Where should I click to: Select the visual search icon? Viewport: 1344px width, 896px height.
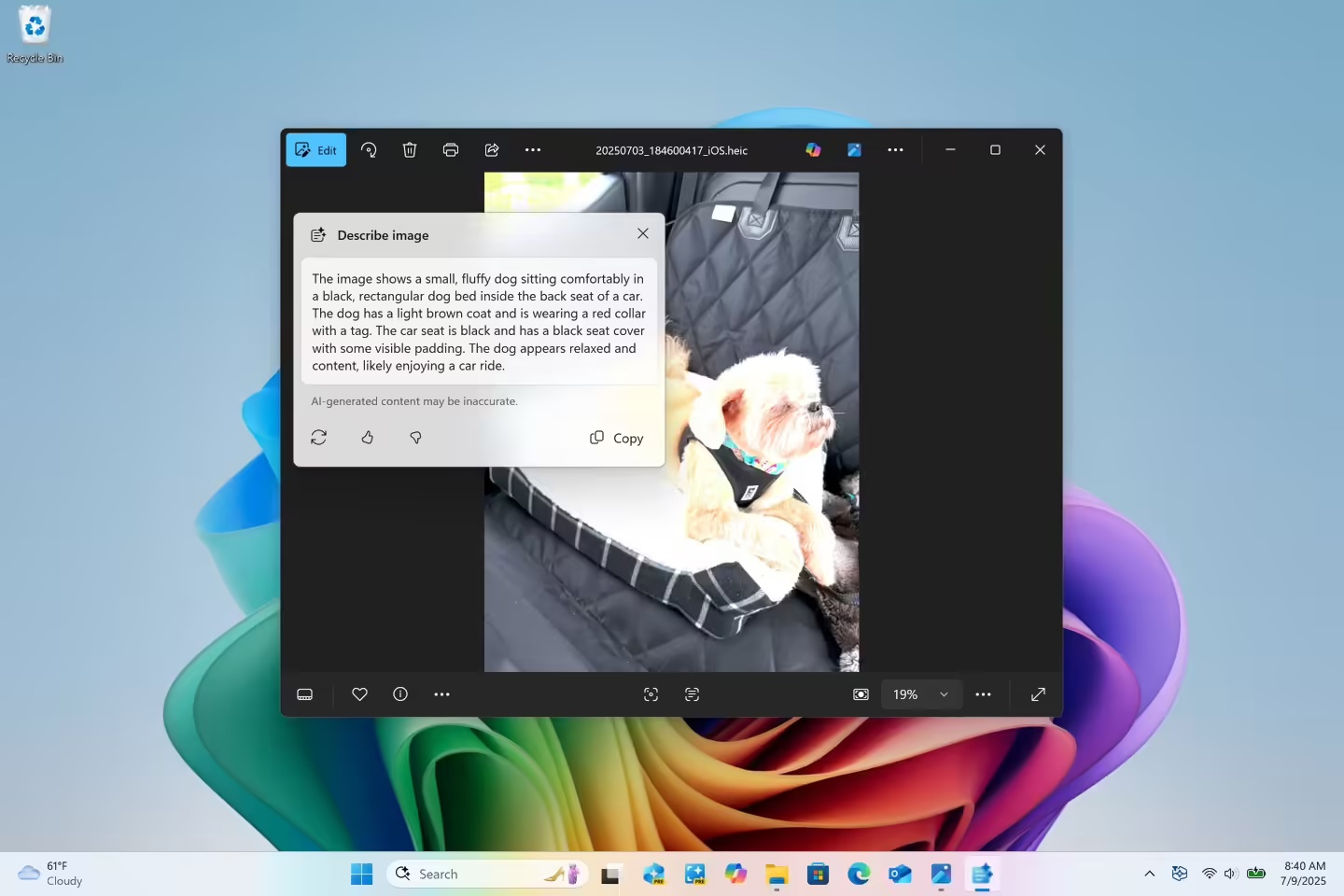pos(651,694)
